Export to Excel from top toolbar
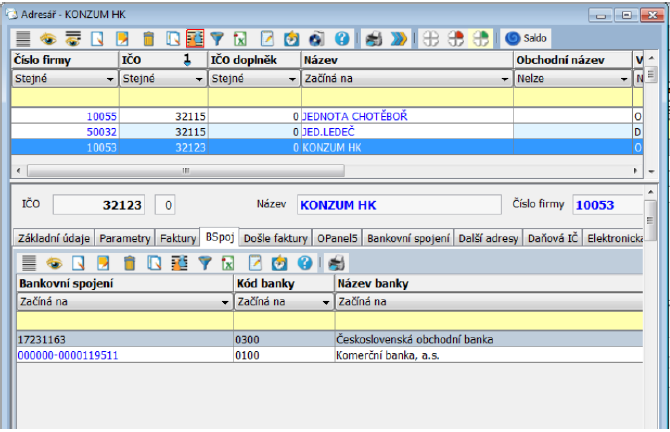The width and height of the screenshot is (670, 432). pos(240,39)
